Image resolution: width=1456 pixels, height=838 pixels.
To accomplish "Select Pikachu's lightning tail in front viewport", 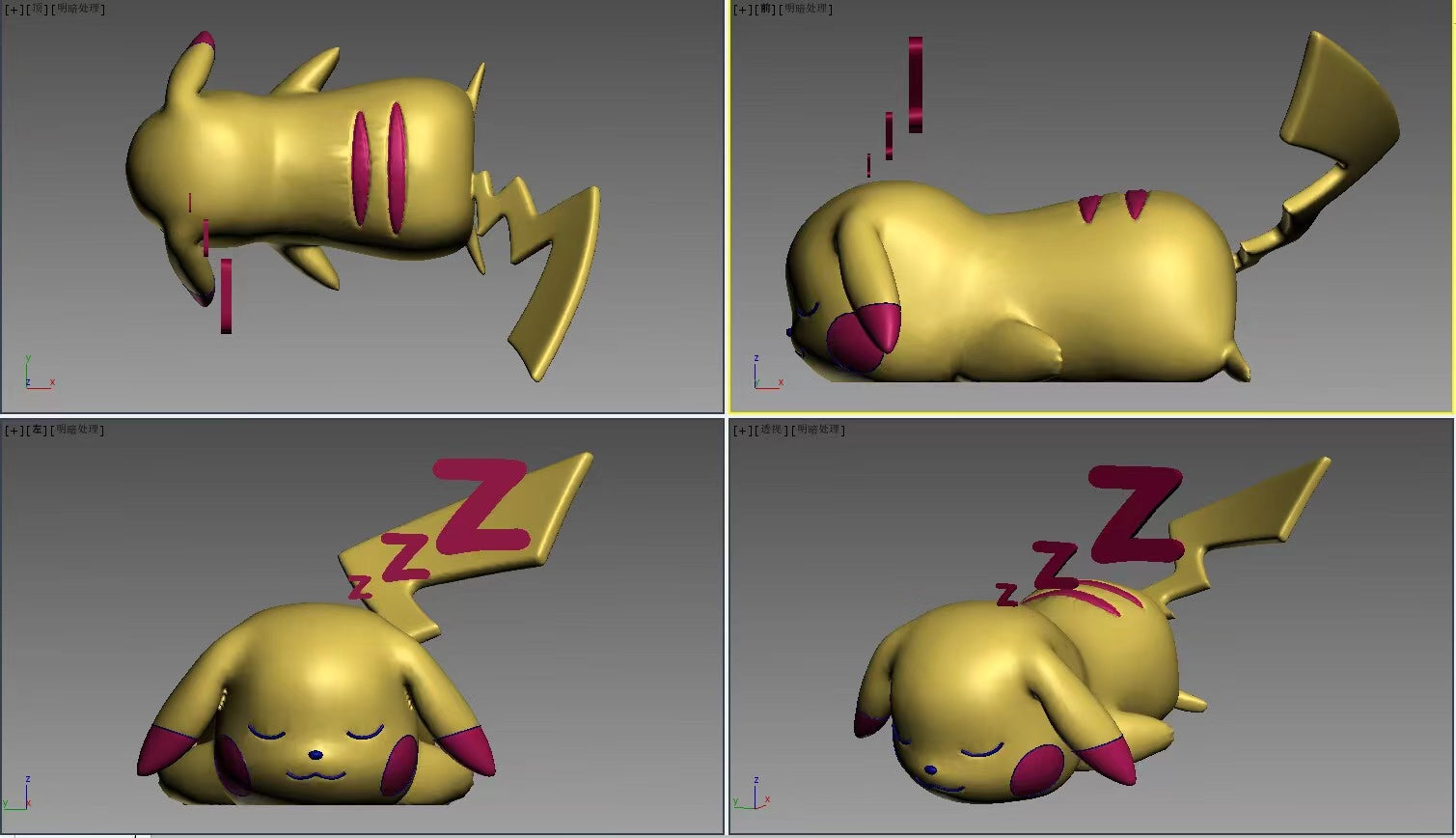I will click(1341, 106).
